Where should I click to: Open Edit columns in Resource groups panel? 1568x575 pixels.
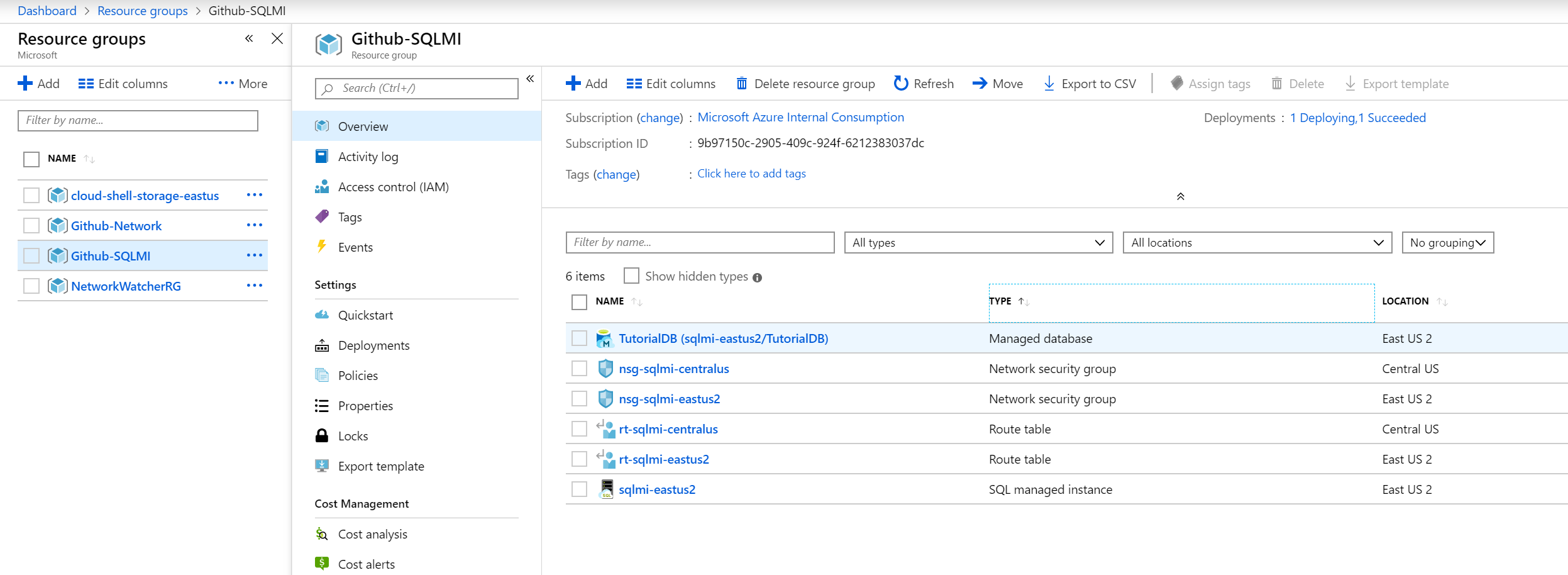click(123, 84)
